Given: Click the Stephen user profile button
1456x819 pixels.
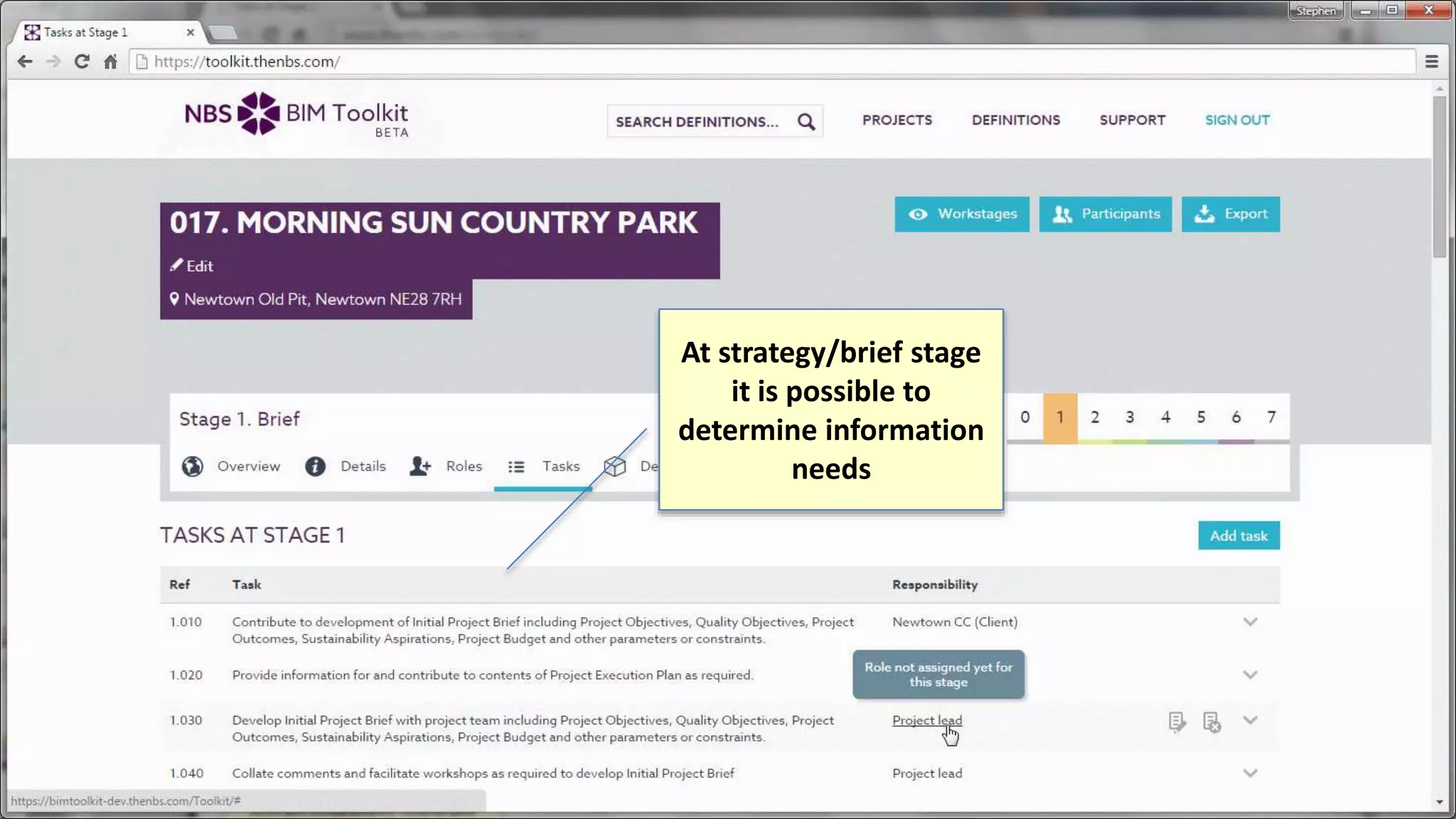Looking at the screenshot, I should (x=1316, y=11).
